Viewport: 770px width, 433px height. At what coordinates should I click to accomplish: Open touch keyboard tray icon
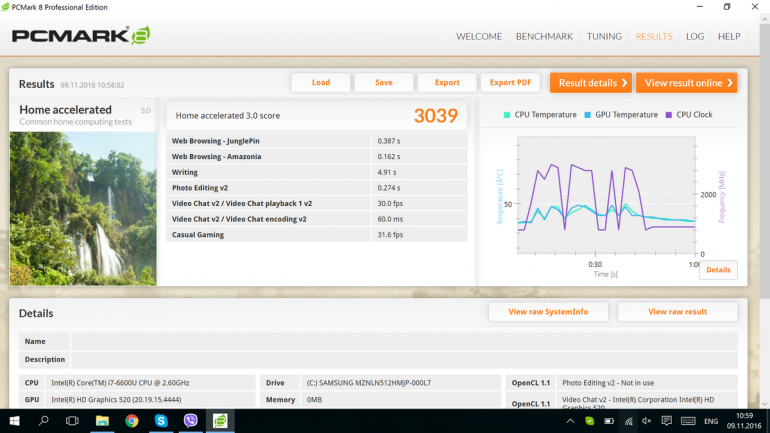(688, 421)
